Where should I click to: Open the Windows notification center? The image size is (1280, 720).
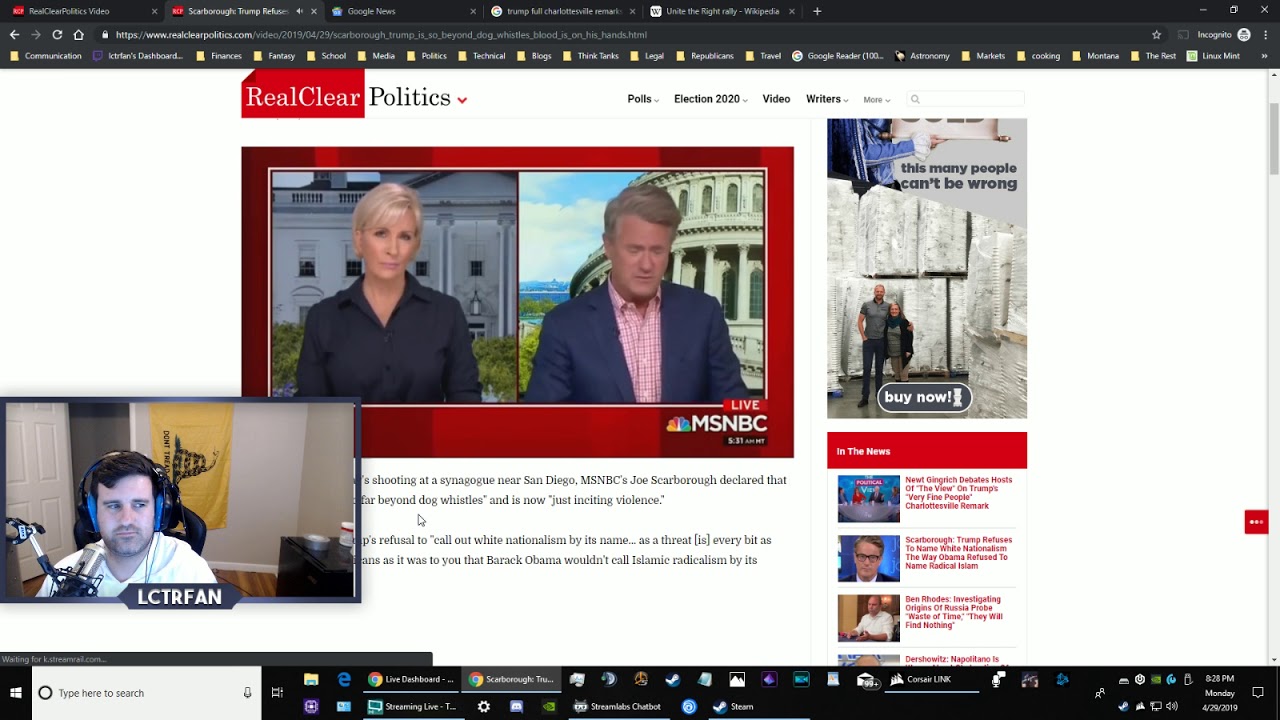(x=1258, y=693)
